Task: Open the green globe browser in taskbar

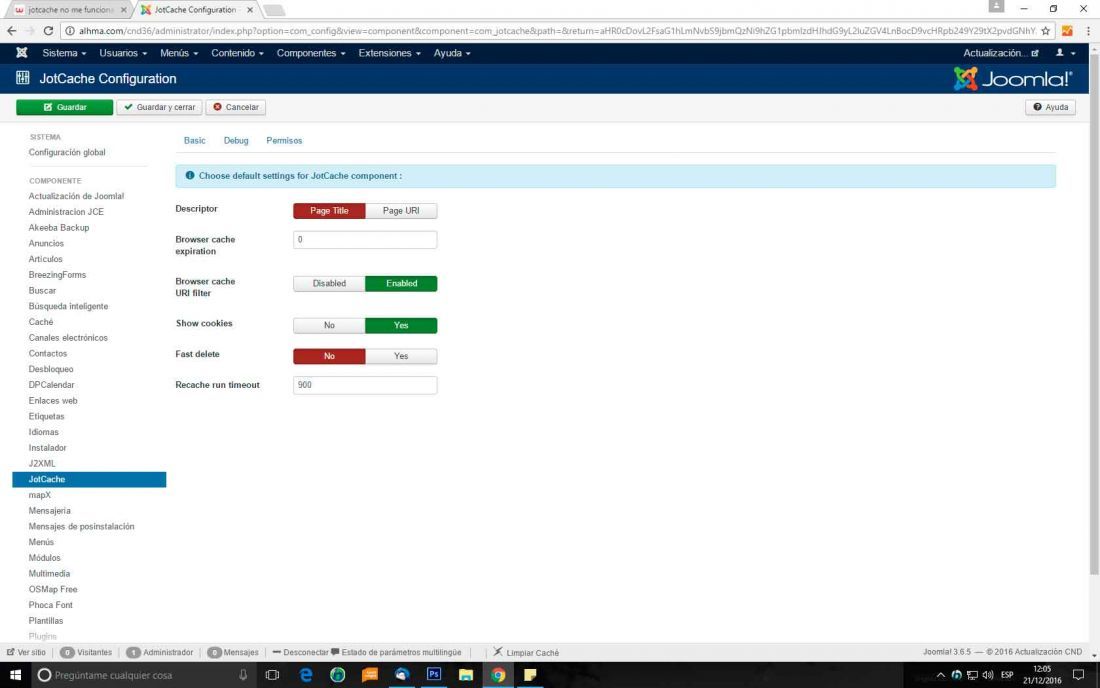Action: click(x=337, y=675)
